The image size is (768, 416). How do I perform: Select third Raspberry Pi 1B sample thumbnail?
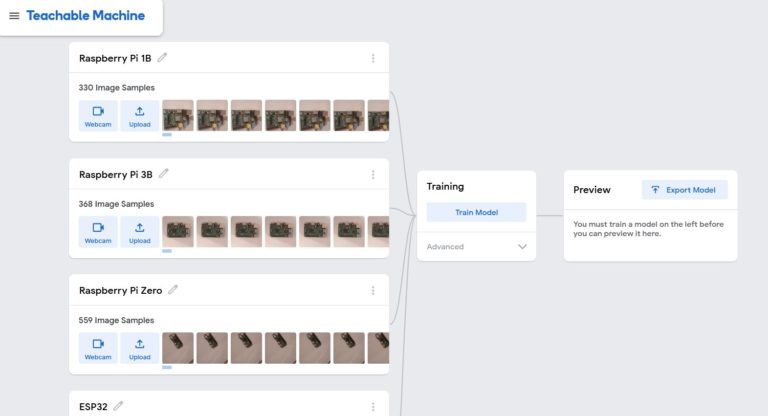pos(246,116)
